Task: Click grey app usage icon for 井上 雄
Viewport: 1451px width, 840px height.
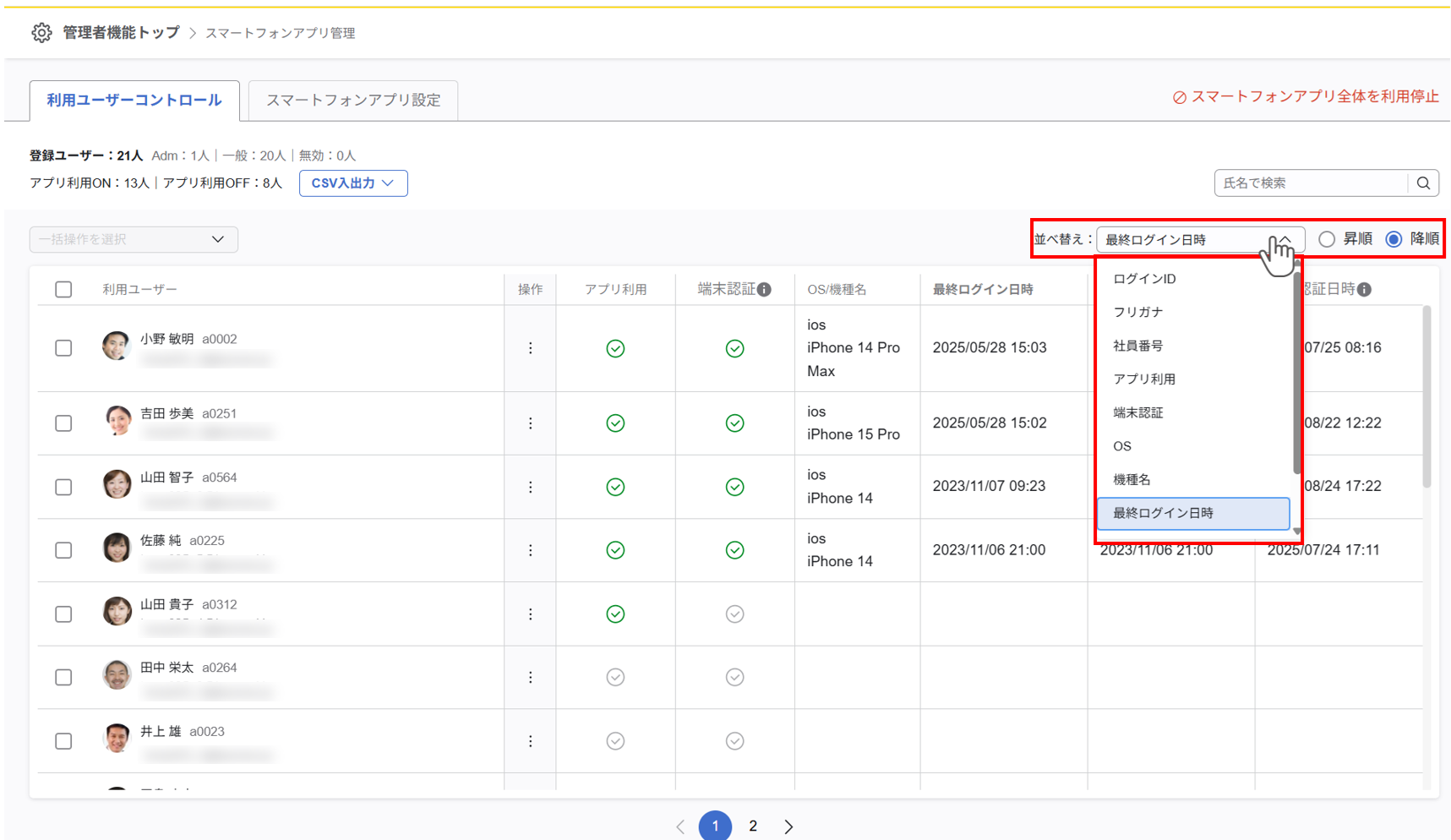Action: click(615, 741)
